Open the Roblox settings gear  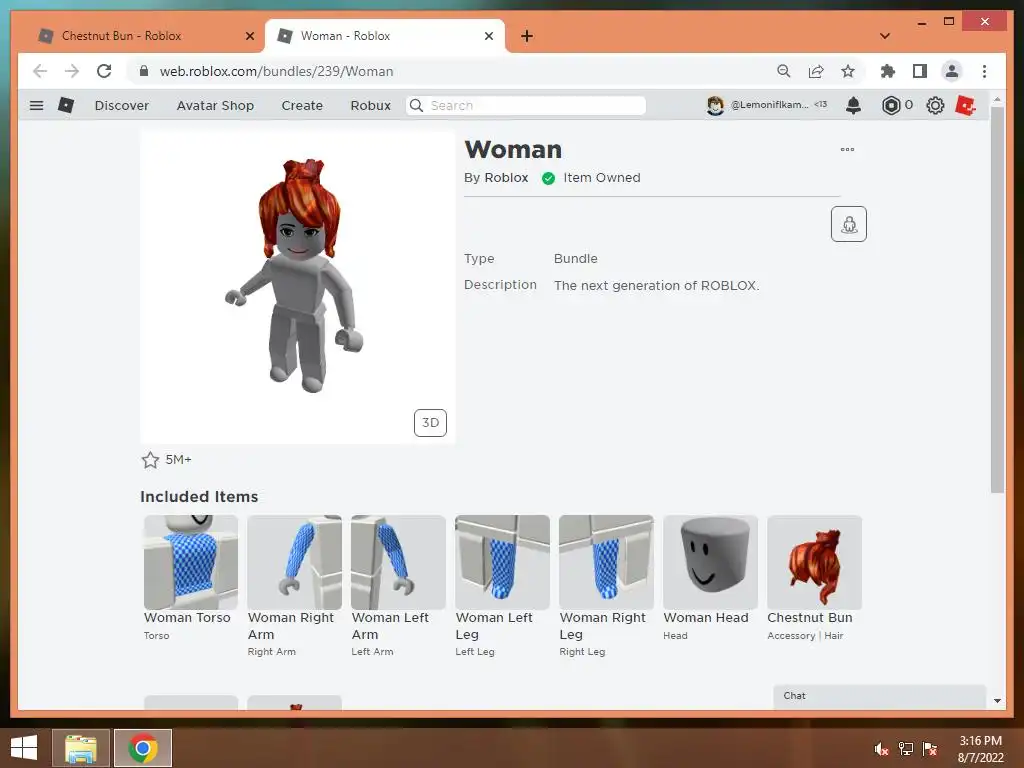coord(935,105)
